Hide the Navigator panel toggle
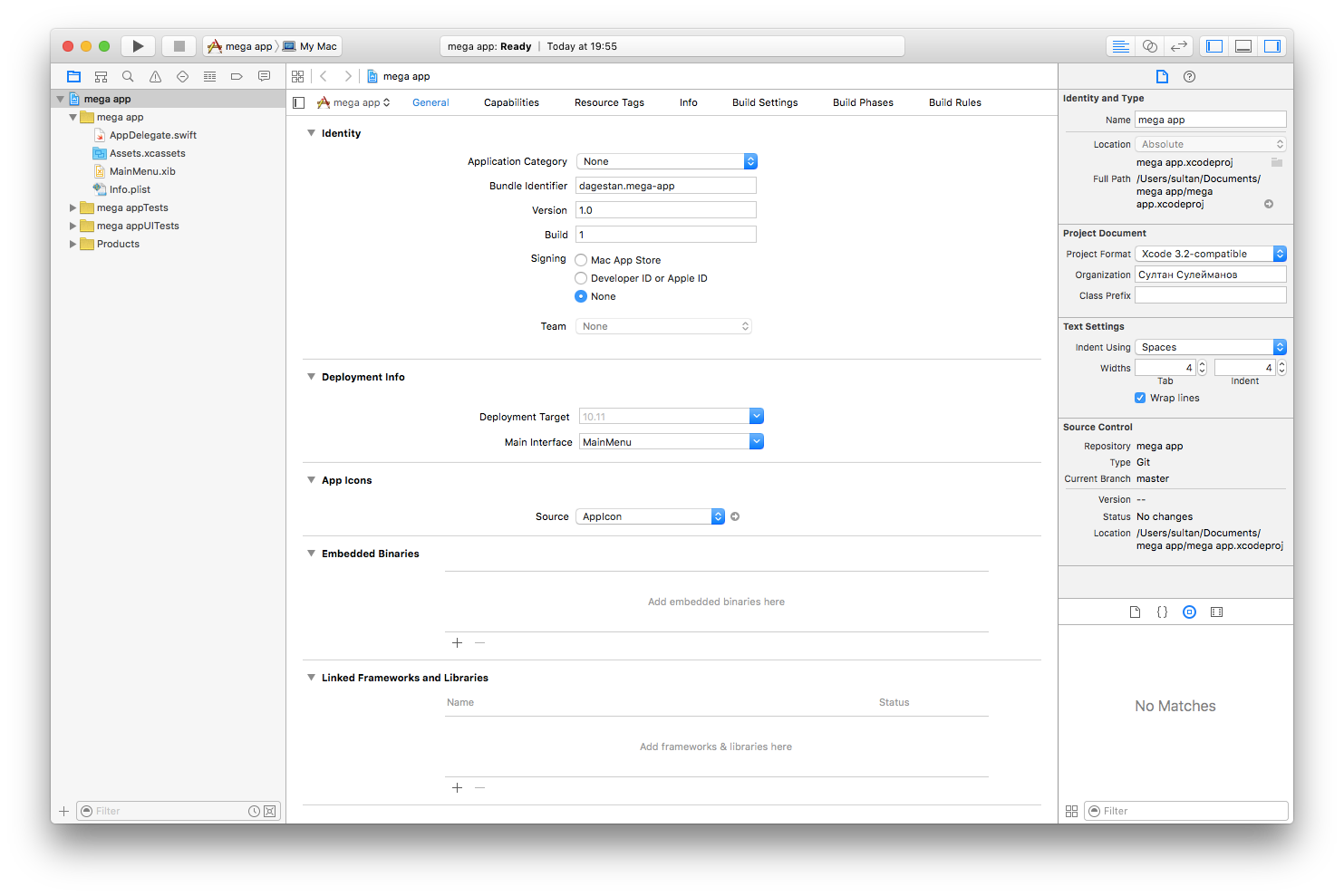Viewport: 1344px width, 896px height. point(1214,46)
